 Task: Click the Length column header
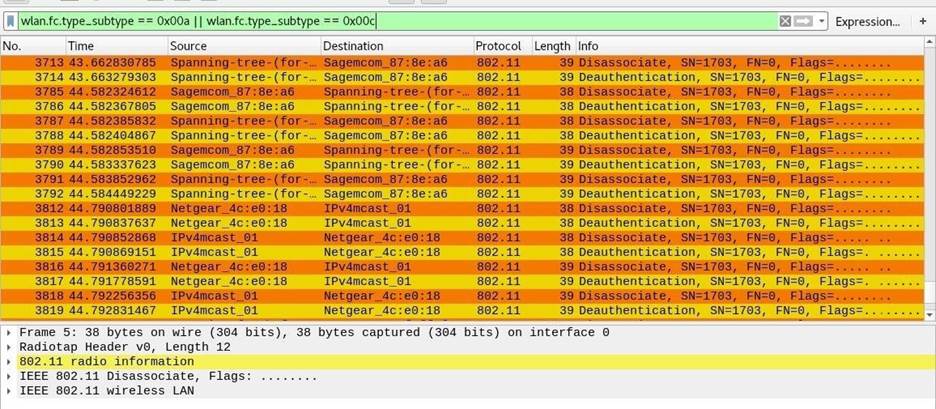552,46
